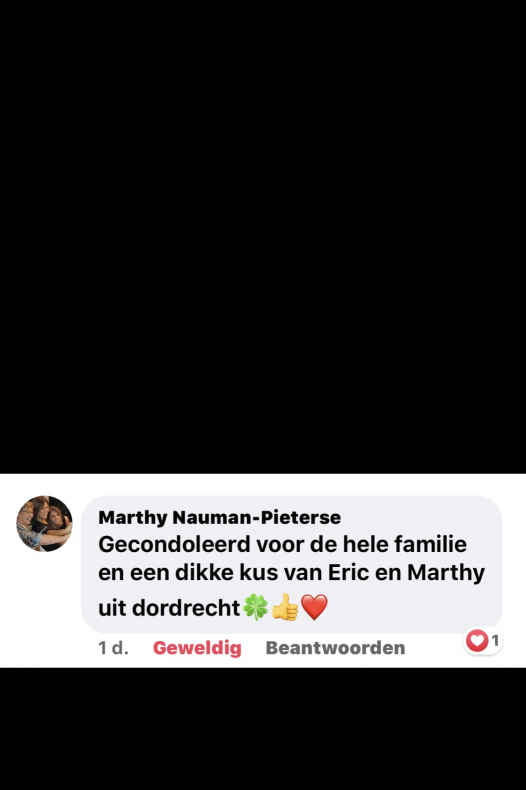This screenshot has width=526, height=790.
Task: Click the word "uit" on the last line
Action: tap(112, 608)
